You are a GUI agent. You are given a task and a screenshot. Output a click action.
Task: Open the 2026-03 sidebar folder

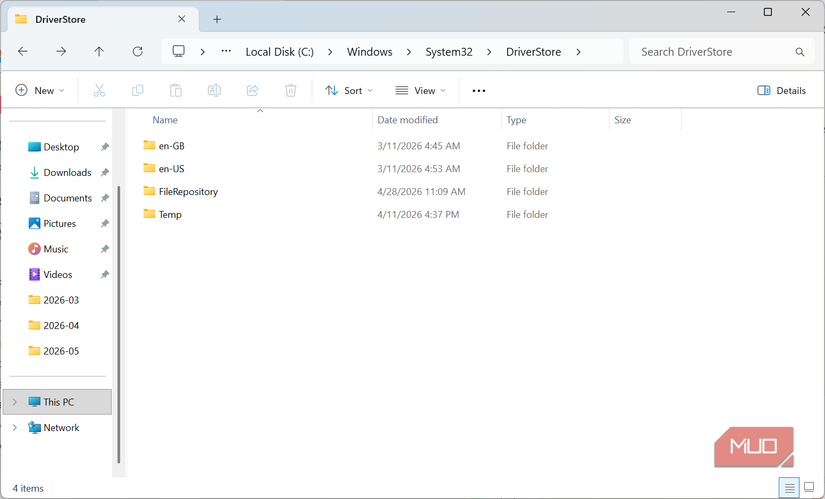point(61,300)
